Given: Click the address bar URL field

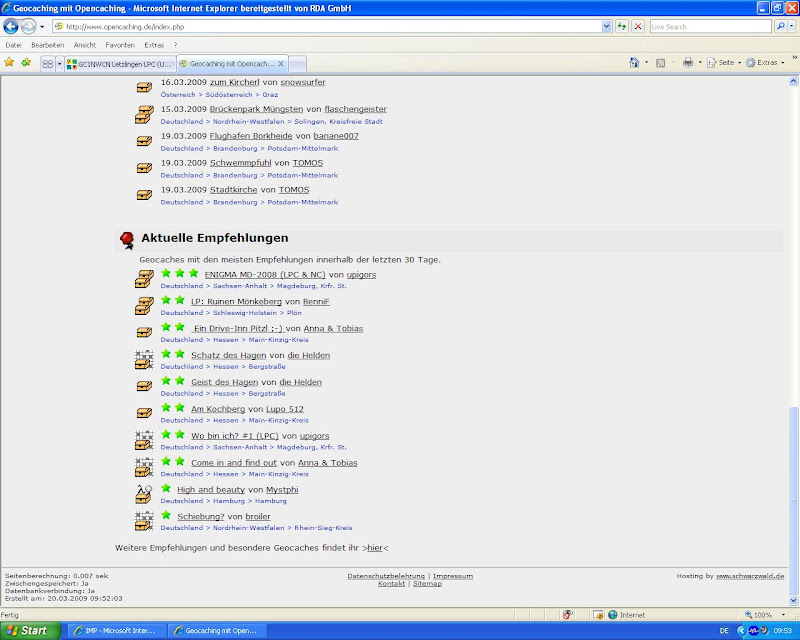Looking at the screenshot, I should (x=327, y=27).
